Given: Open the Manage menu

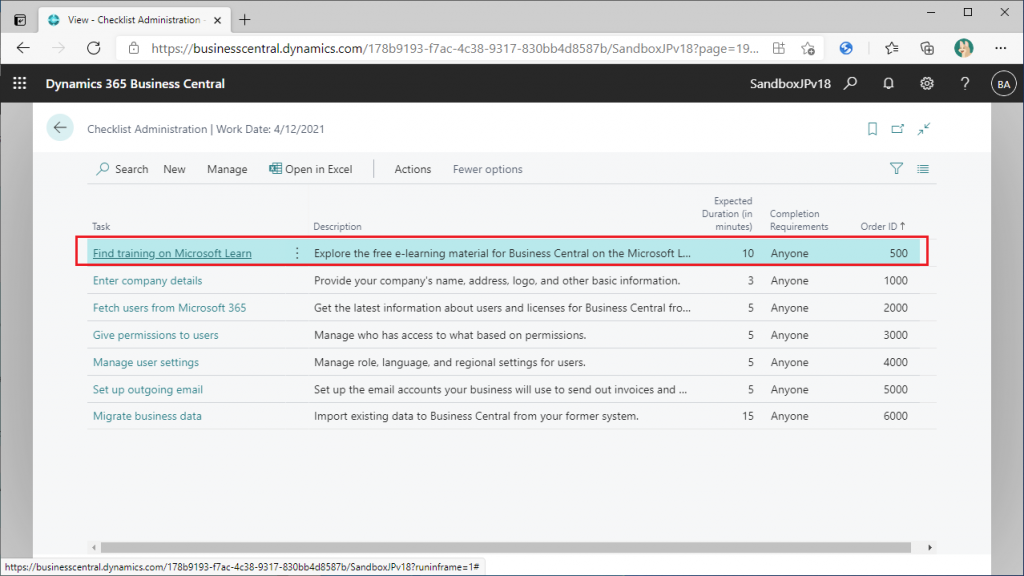Looking at the screenshot, I should (x=227, y=169).
